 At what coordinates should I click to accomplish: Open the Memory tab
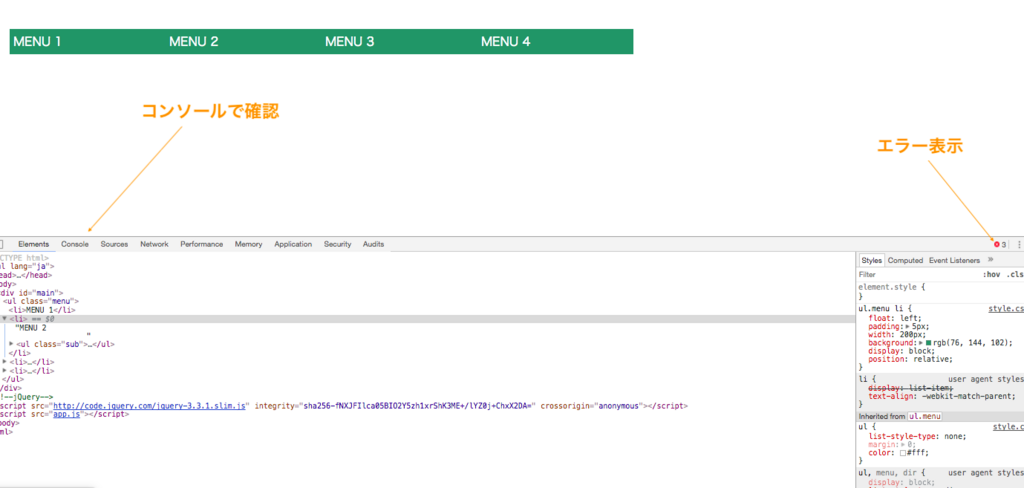pyautogui.click(x=249, y=244)
